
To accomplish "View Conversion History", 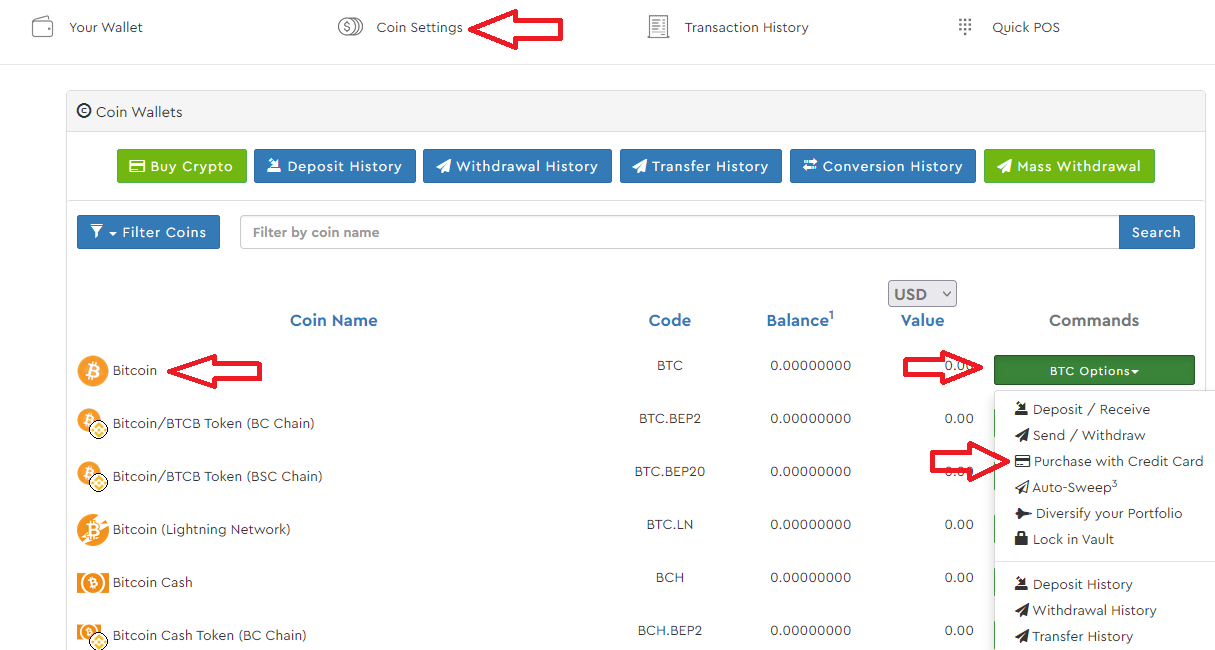I will 882,166.
